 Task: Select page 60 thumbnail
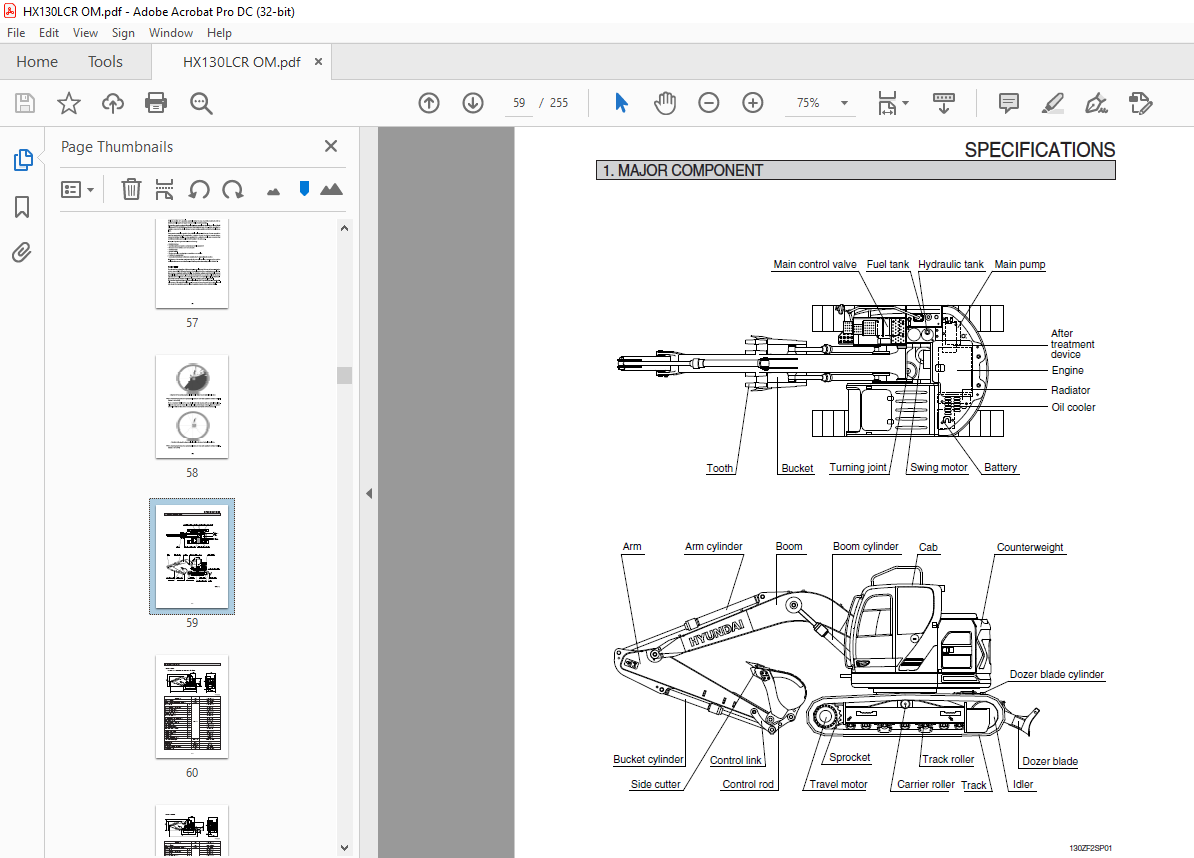(192, 706)
